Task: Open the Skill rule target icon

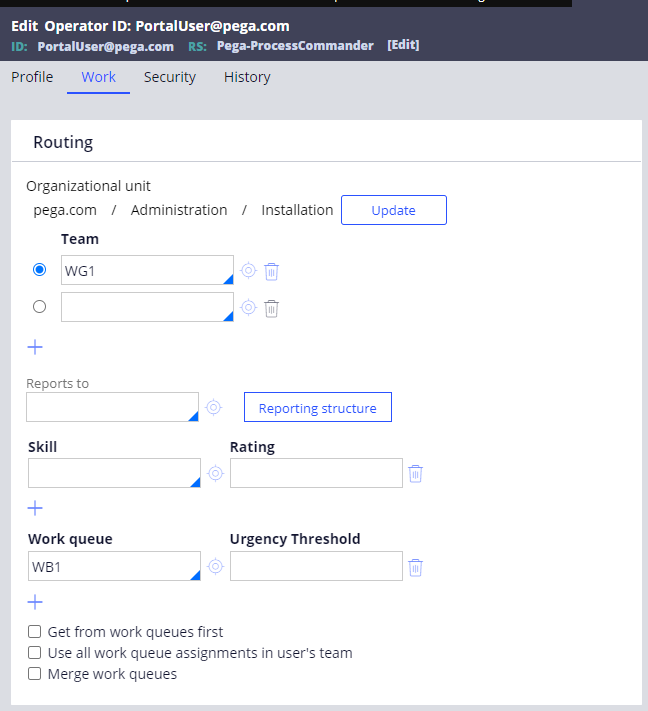Action: [x=215, y=473]
